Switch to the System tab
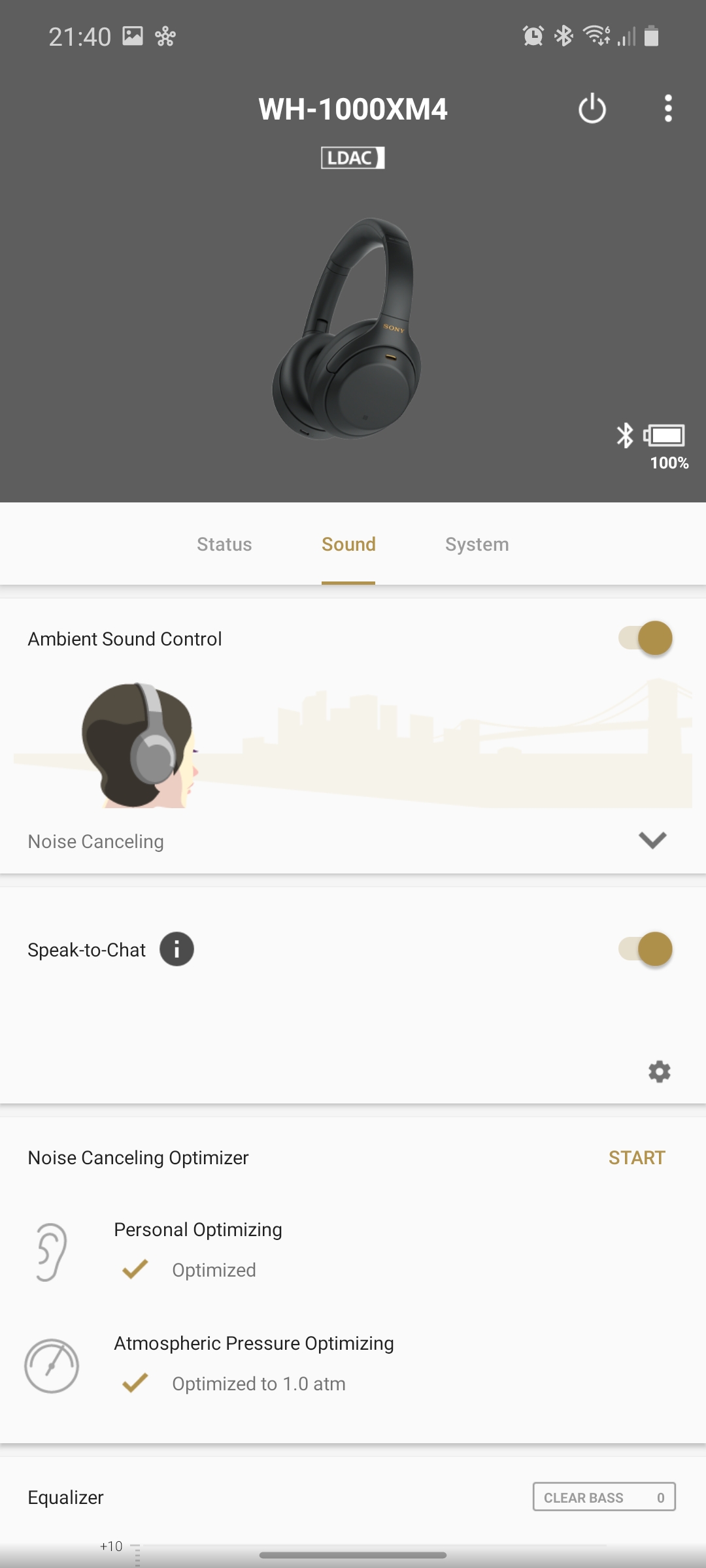 click(x=477, y=544)
